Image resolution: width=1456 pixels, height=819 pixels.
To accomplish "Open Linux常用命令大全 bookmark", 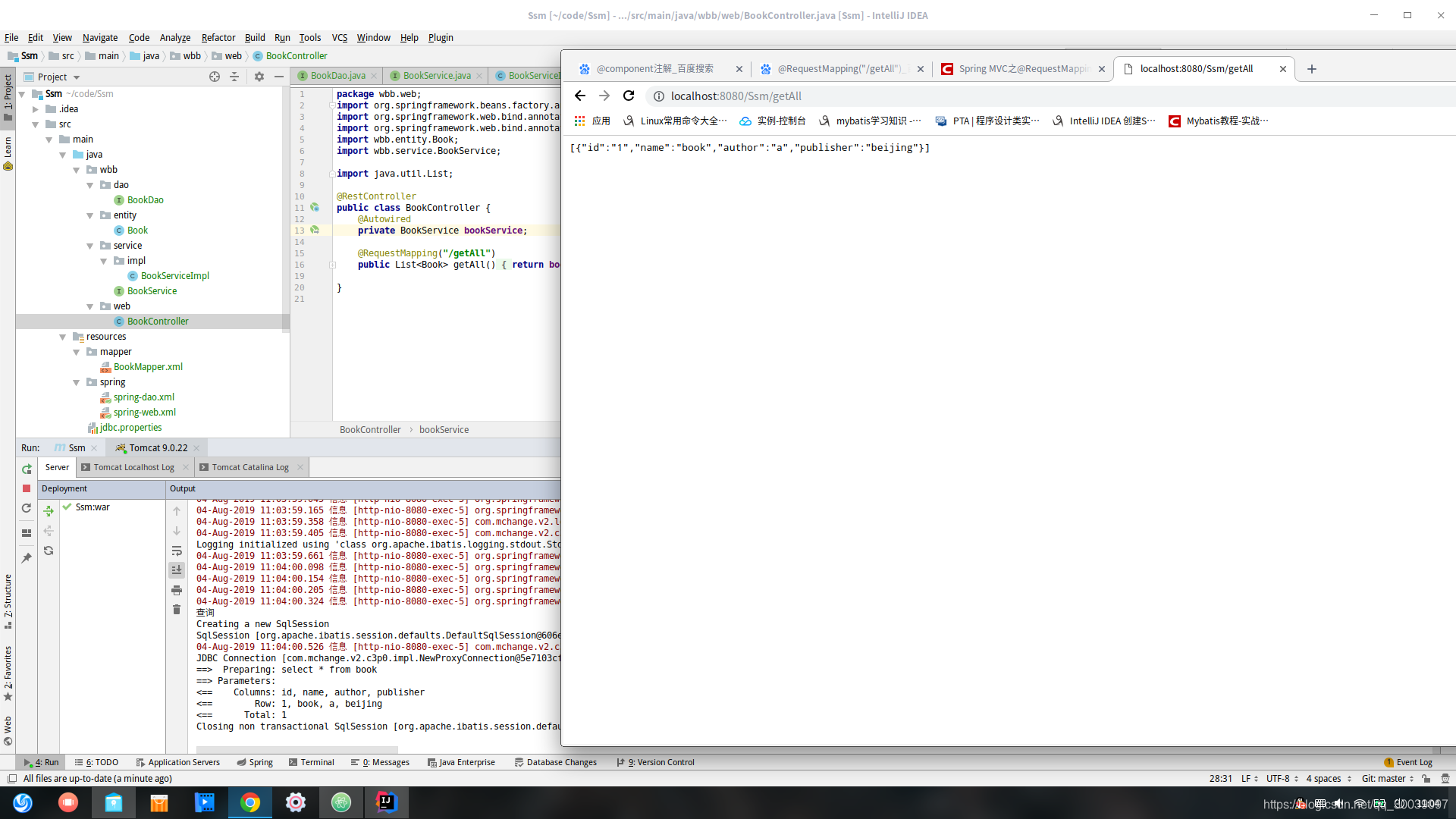I will click(x=675, y=121).
